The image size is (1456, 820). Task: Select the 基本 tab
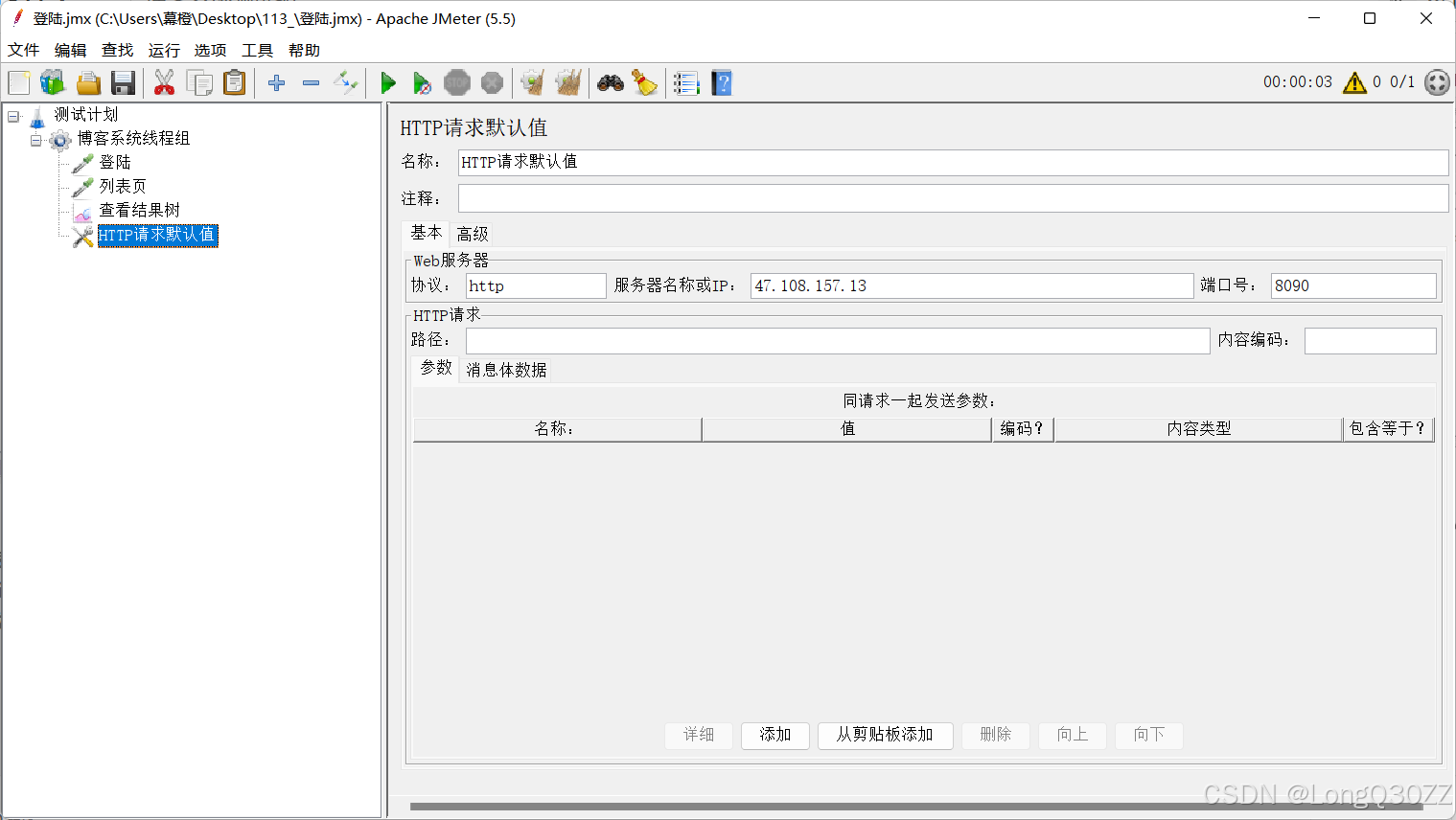427,233
